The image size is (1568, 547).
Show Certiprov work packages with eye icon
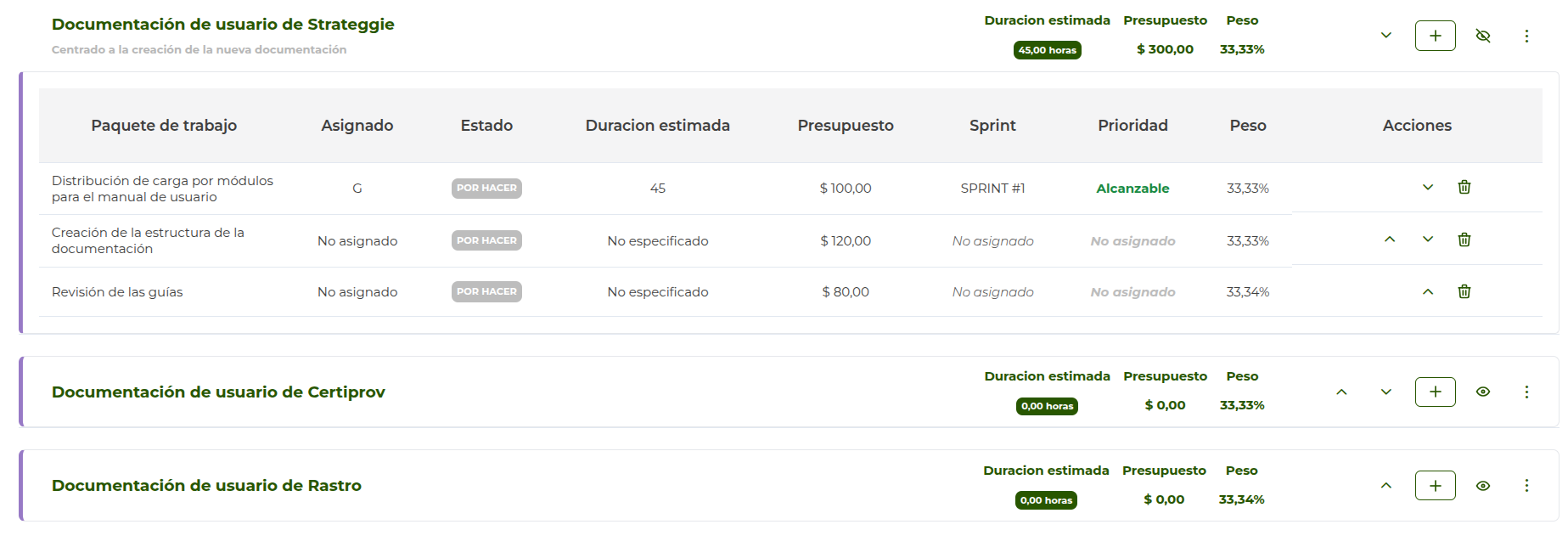click(x=1483, y=392)
